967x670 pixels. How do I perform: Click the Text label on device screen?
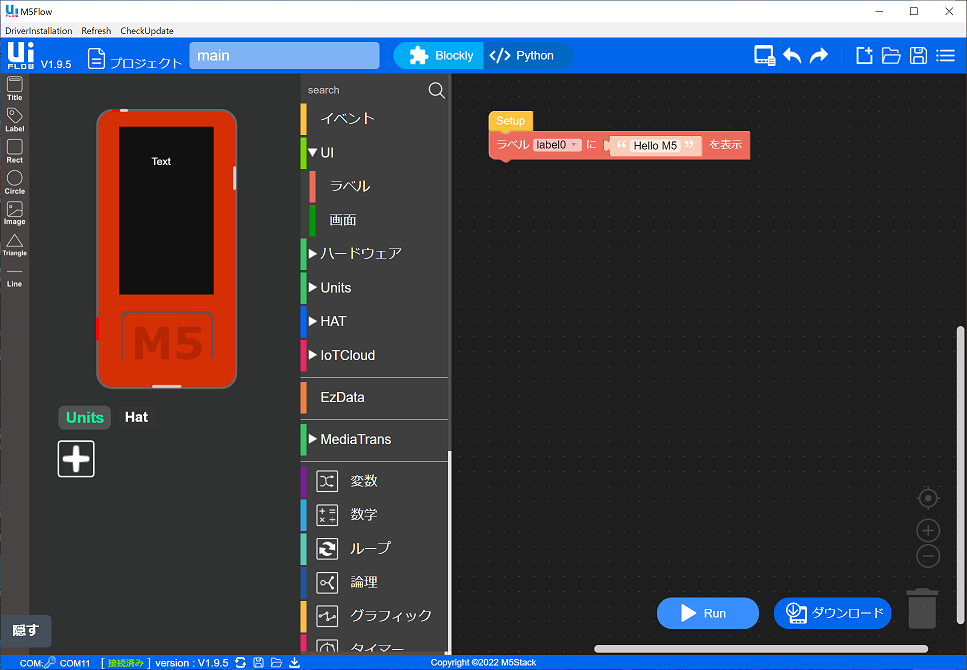tap(161, 161)
